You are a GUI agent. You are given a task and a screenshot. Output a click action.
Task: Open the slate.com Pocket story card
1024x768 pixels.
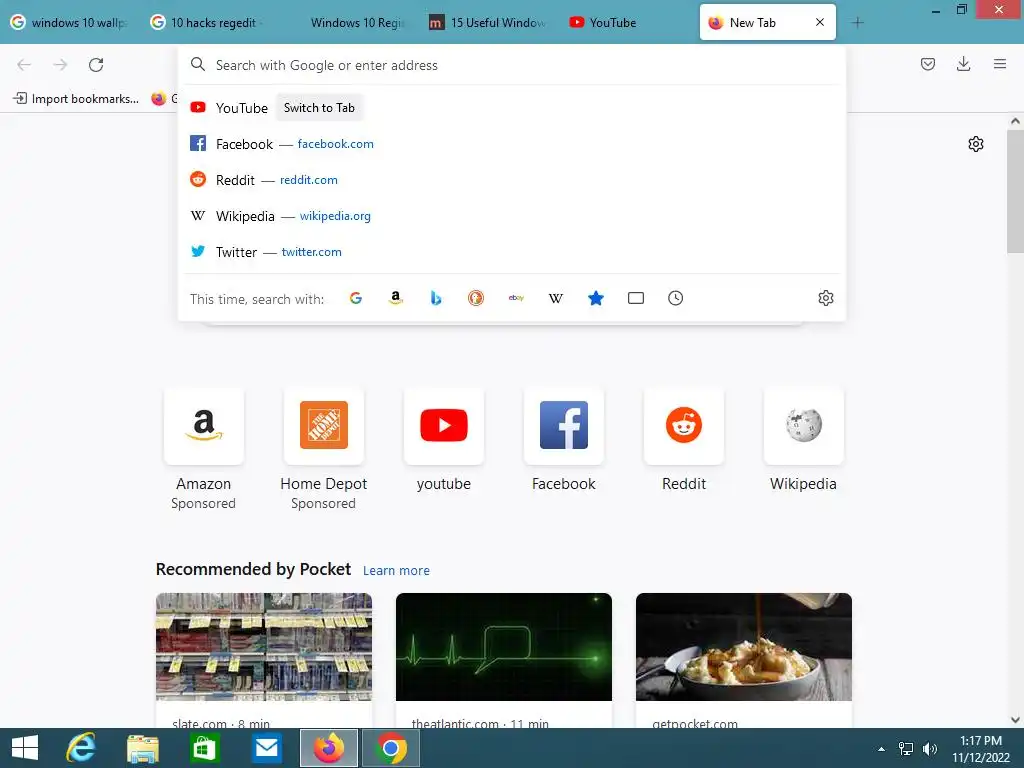pyautogui.click(x=264, y=660)
